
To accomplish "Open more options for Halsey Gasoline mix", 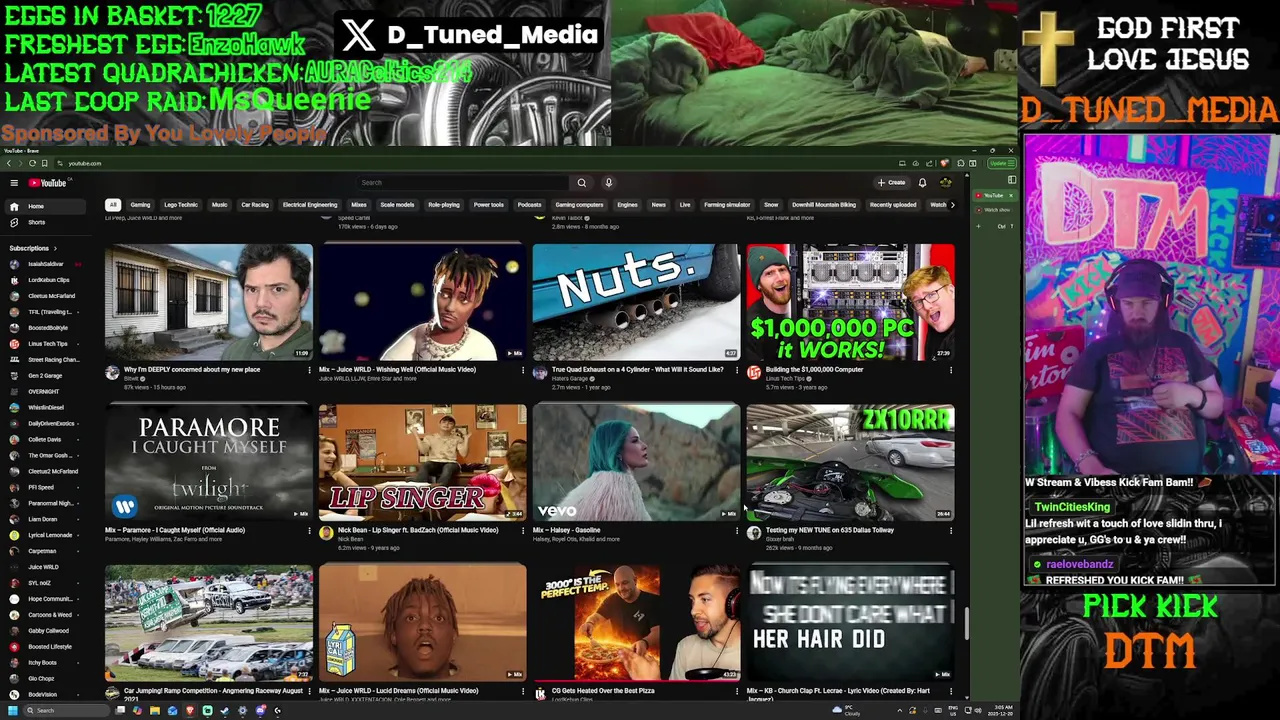I will coord(737,531).
